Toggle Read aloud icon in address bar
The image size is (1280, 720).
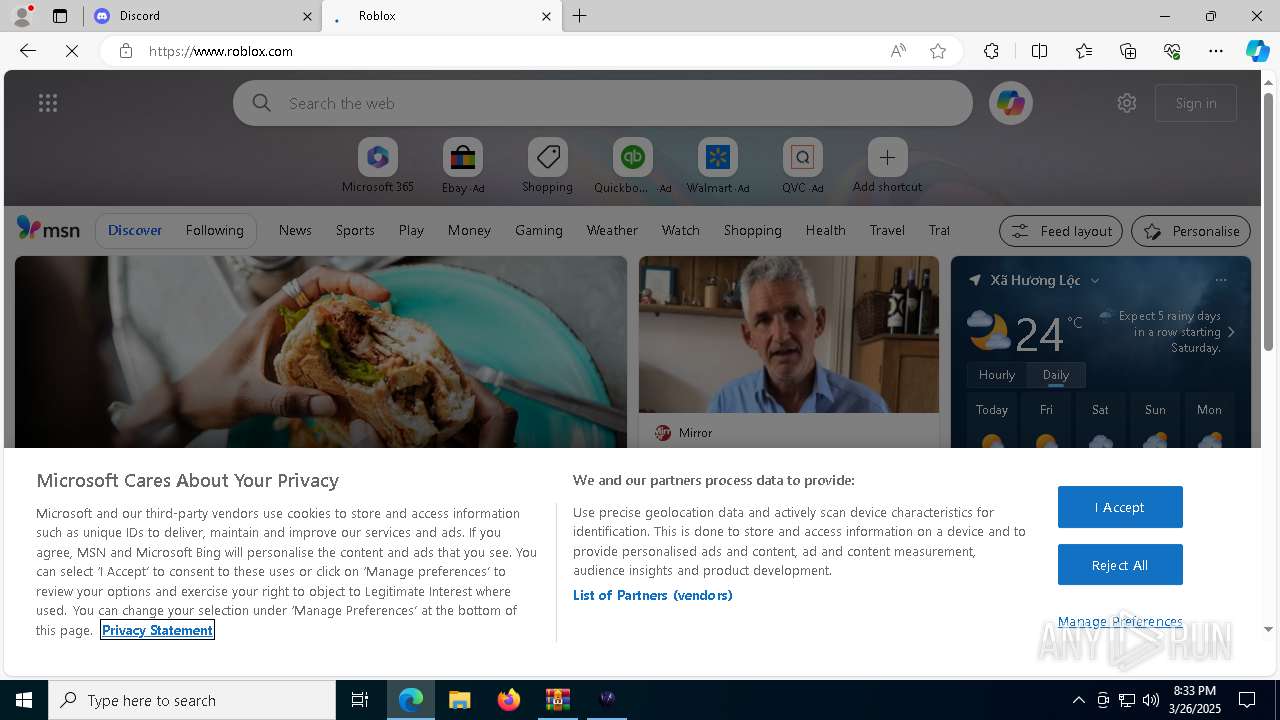point(898,51)
